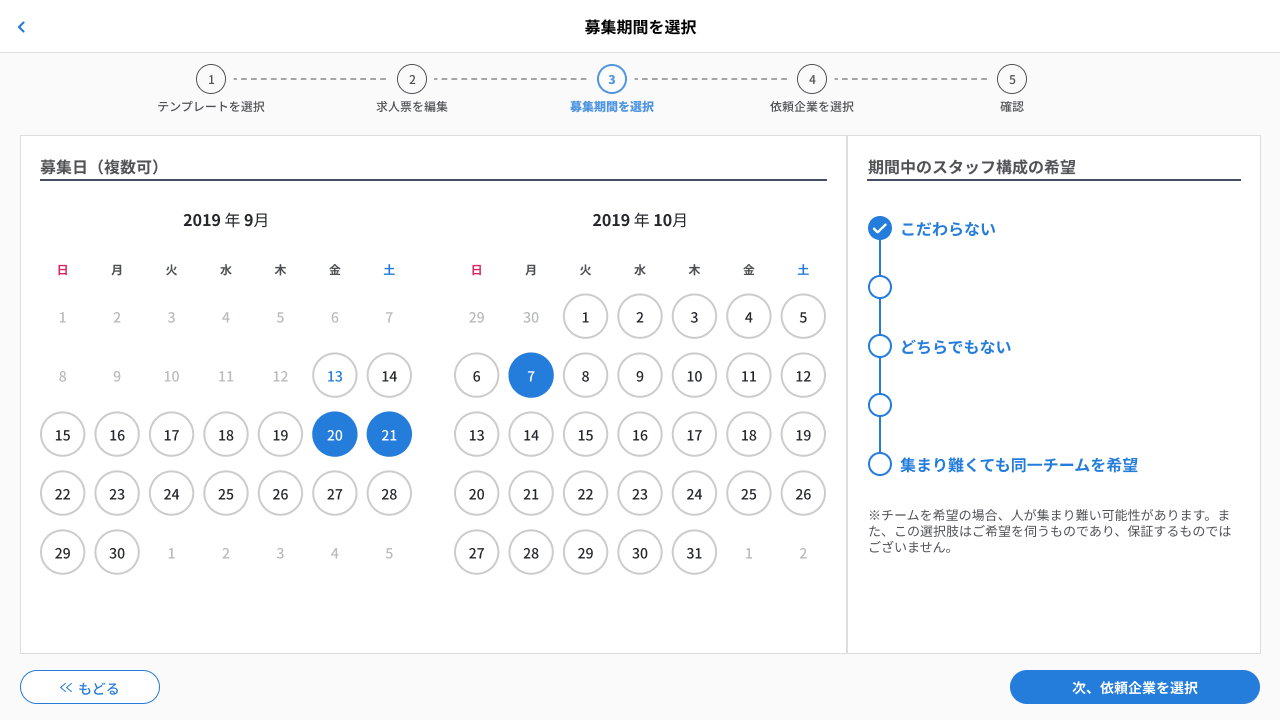Choose September 30 as recruitment day
Image resolution: width=1280 pixels, height=720 pixels.
point(117,552)
